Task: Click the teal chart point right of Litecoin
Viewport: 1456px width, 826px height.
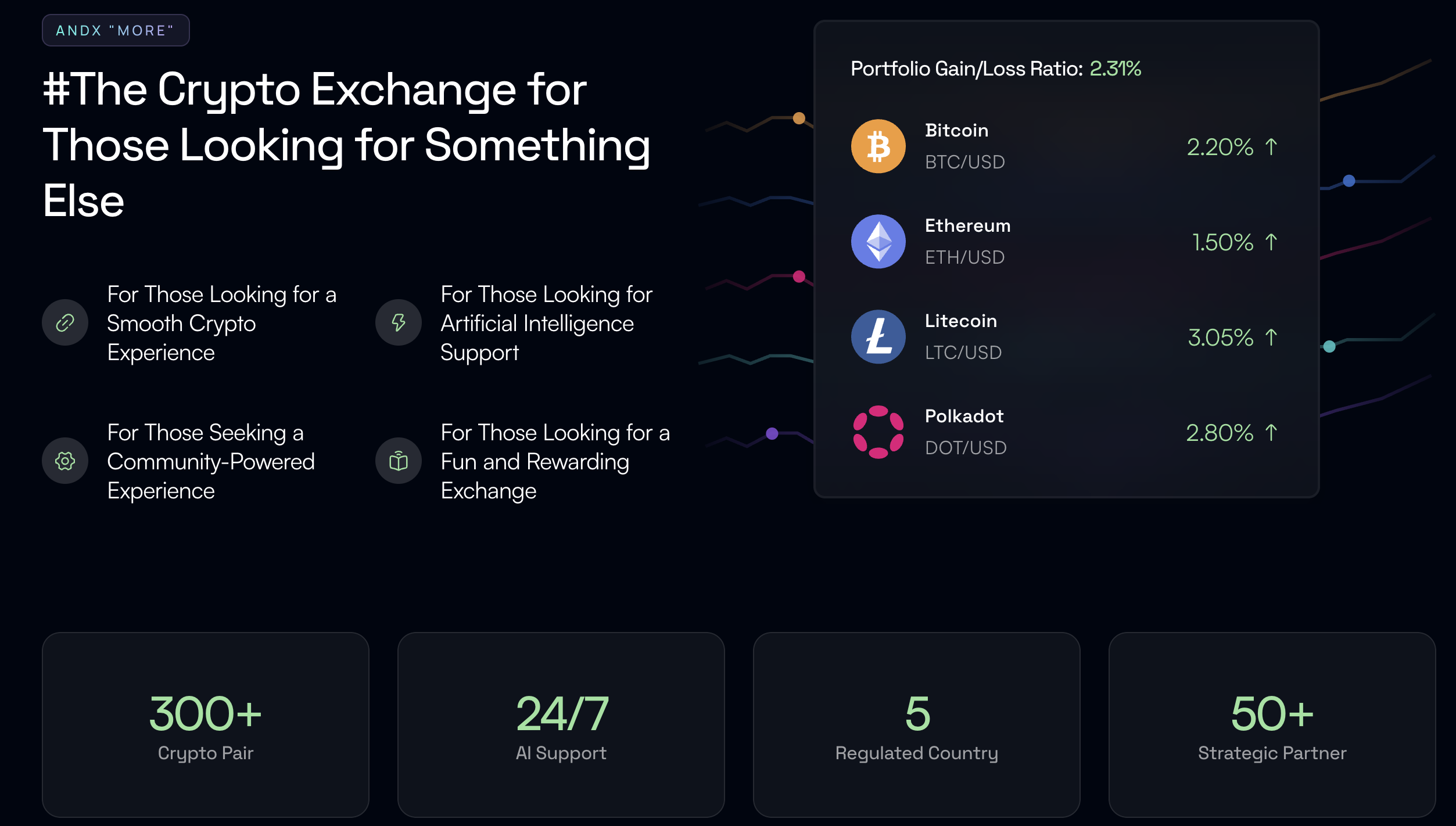Action: [x=1329, y=347]
